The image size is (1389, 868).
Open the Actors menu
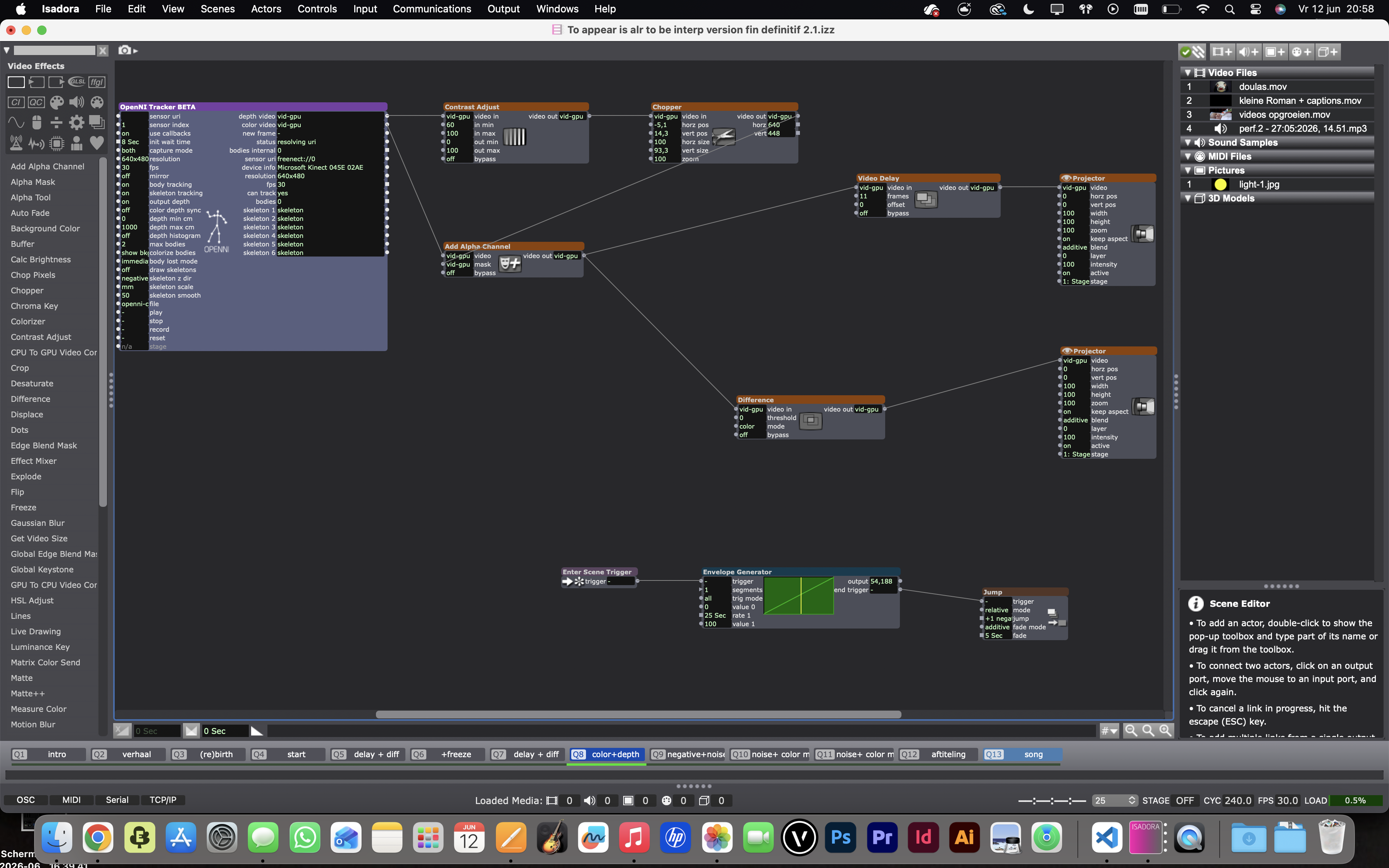[x=266, y=9]
